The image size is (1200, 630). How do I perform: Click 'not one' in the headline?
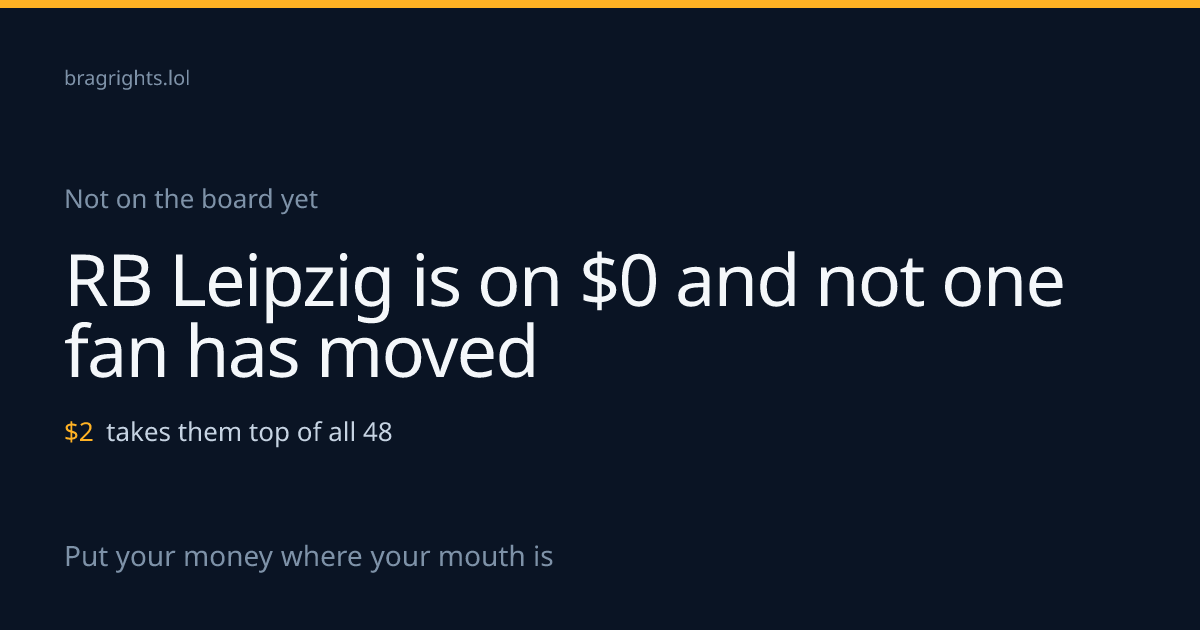click(940, 283)
